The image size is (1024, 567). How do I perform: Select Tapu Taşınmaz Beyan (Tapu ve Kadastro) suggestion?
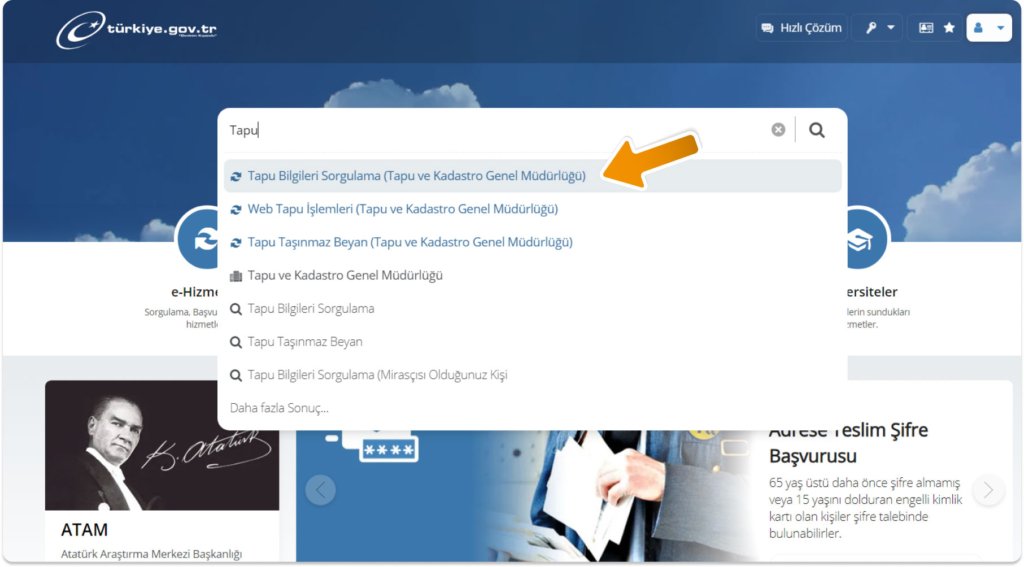pyautogui.click(x=532, y=242)
